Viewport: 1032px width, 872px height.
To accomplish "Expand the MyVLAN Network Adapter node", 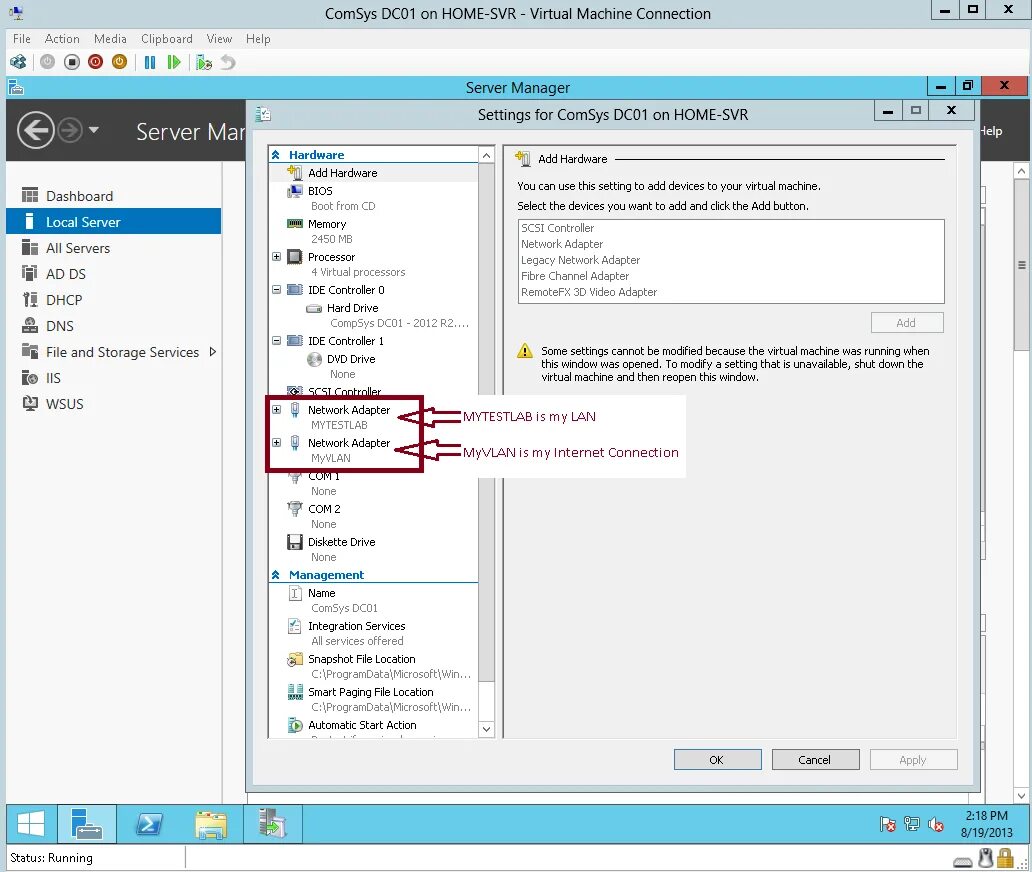I will tap(276, 442).
